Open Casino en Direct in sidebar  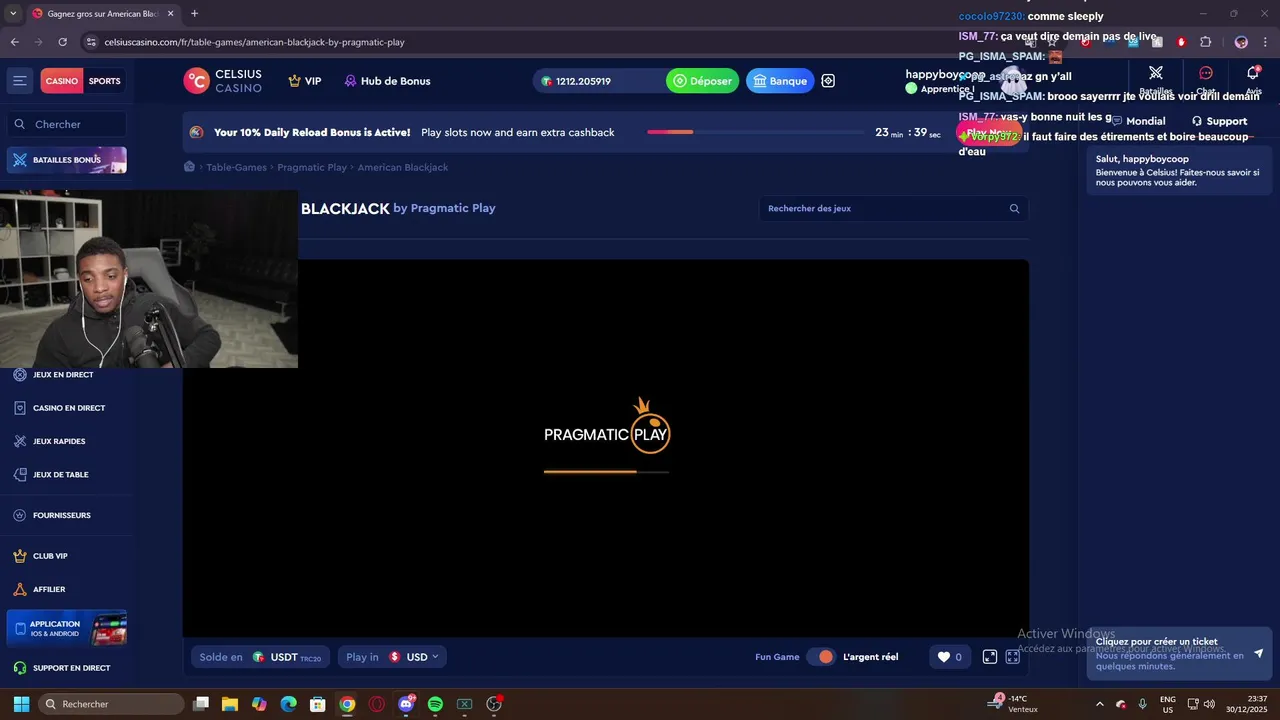[x=59, y=408]
